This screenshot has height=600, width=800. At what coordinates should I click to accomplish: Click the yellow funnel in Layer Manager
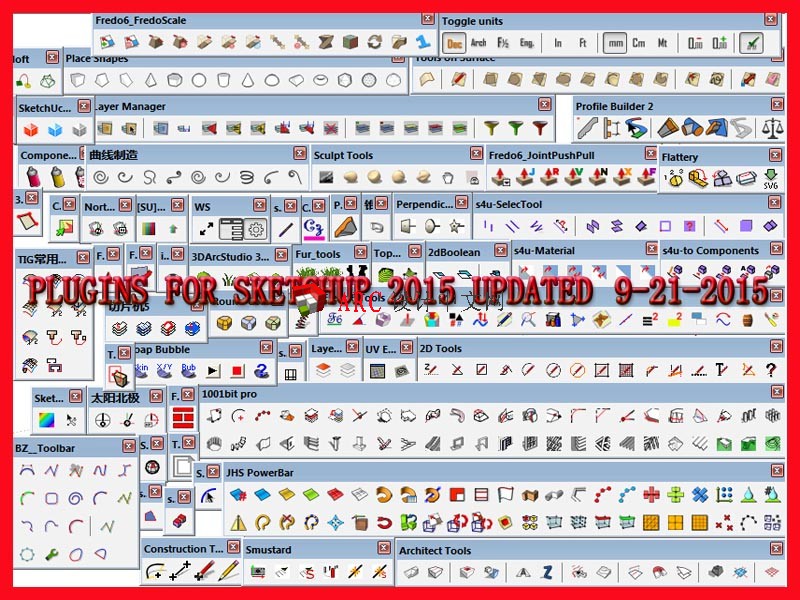(491, 128)
